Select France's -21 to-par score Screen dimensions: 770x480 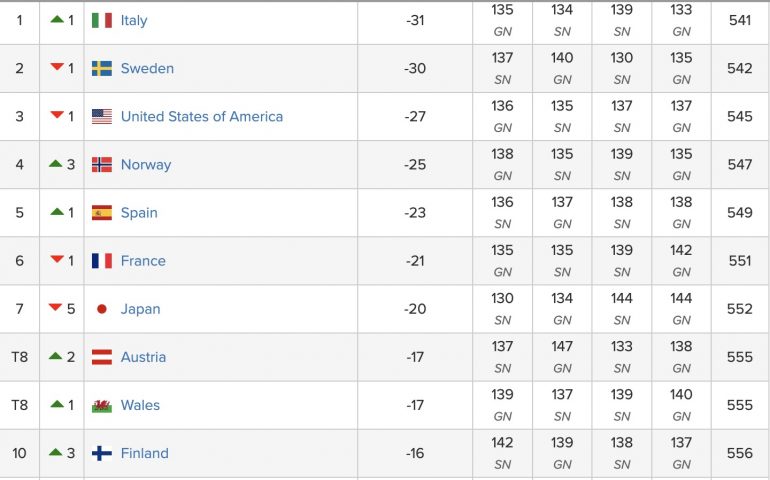pos(415,261)
